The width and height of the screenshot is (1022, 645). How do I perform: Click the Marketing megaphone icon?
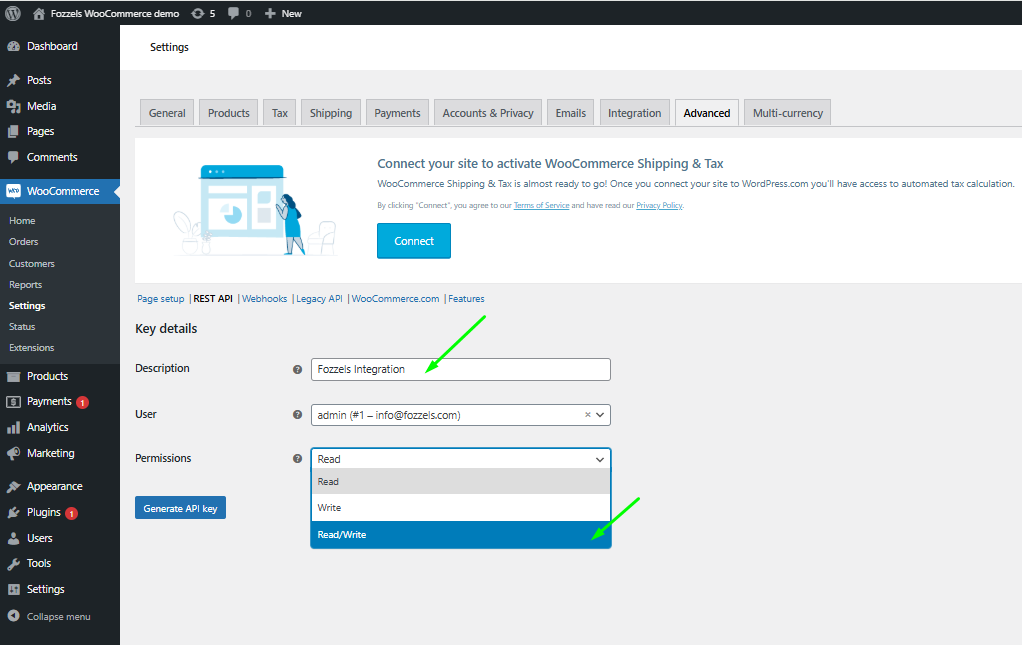(x=13, y=453)
